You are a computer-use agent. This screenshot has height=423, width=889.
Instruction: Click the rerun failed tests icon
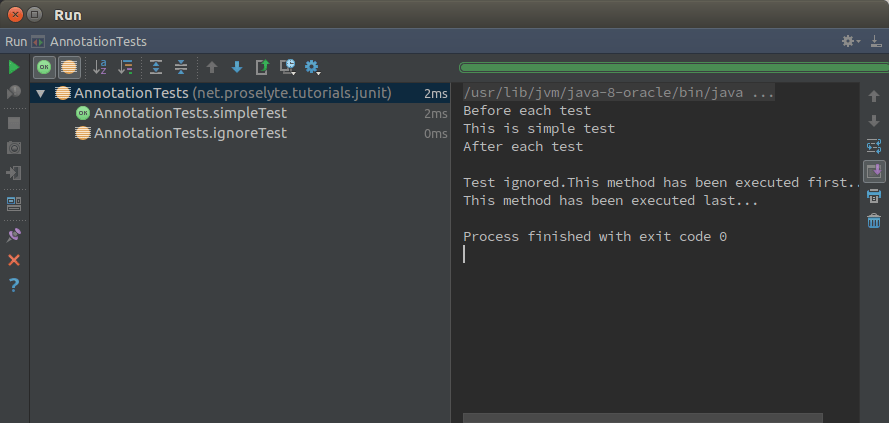14,92
